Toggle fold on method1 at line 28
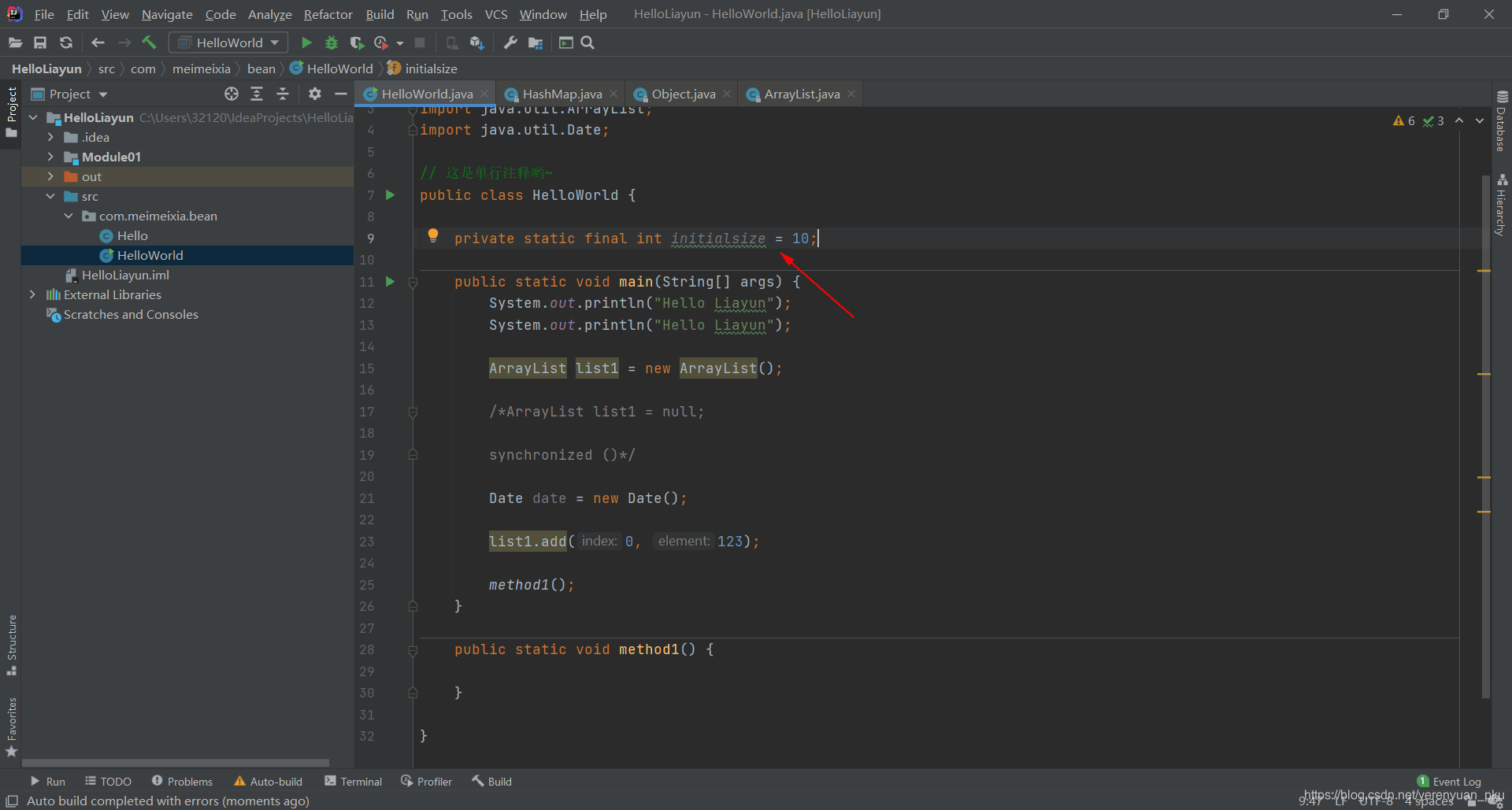1512x810 pixels. click(413, 650)
